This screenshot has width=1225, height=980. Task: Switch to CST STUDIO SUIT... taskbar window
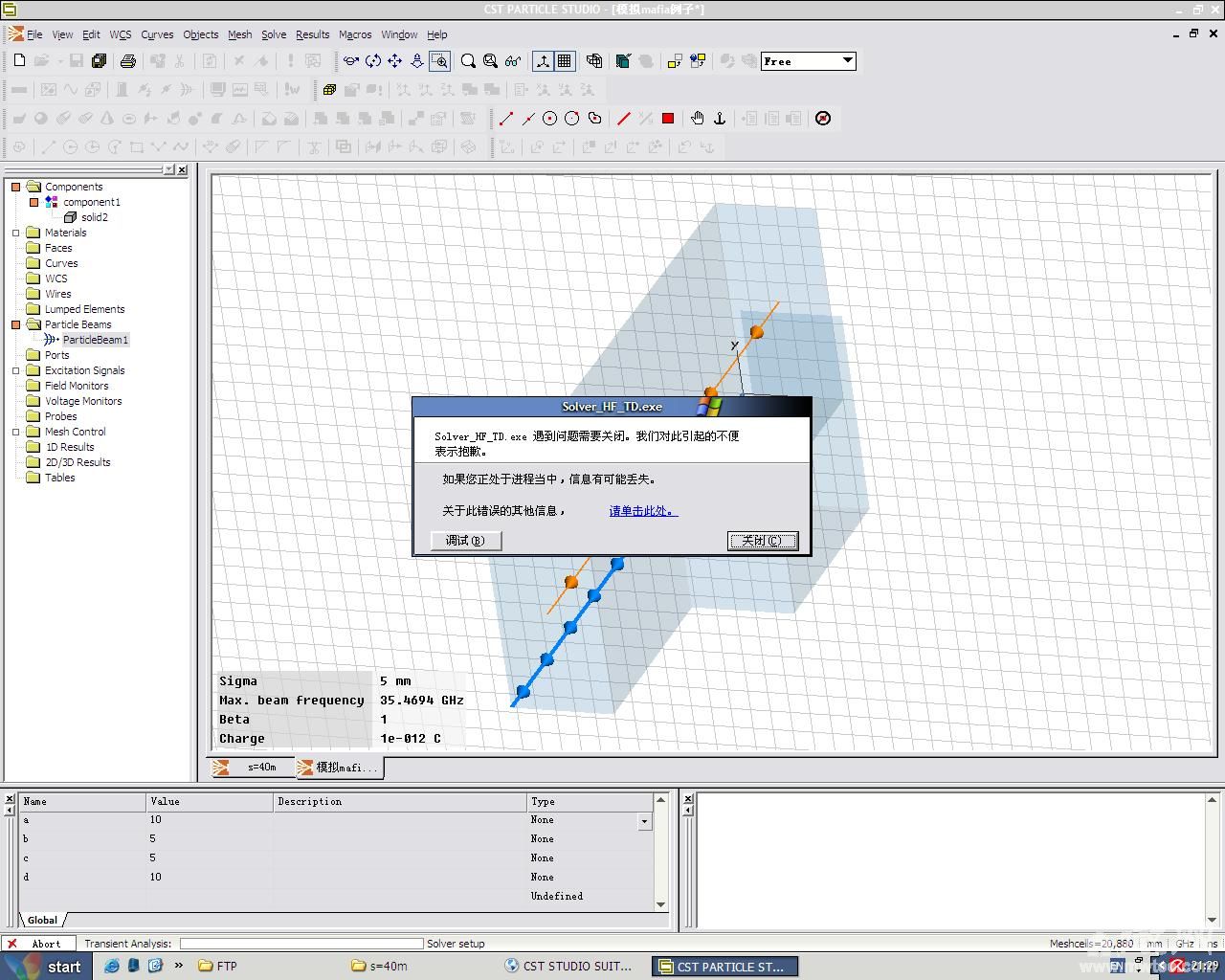coord(568,966)
